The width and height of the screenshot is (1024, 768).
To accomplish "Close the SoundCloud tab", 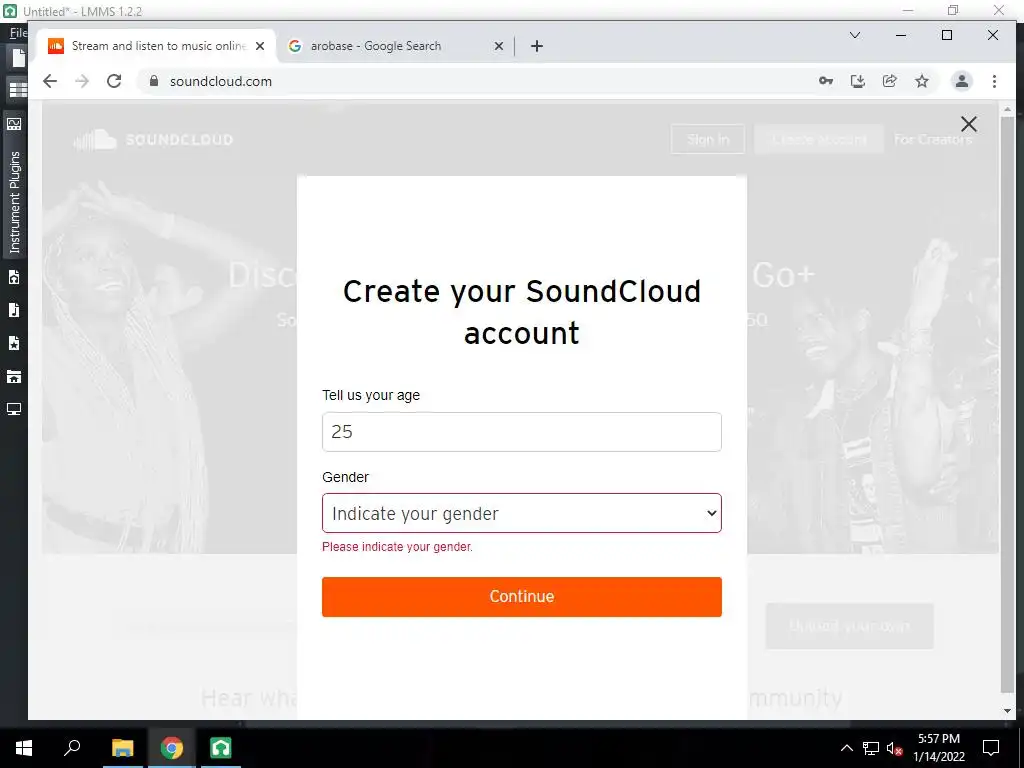I will point(260,46).
